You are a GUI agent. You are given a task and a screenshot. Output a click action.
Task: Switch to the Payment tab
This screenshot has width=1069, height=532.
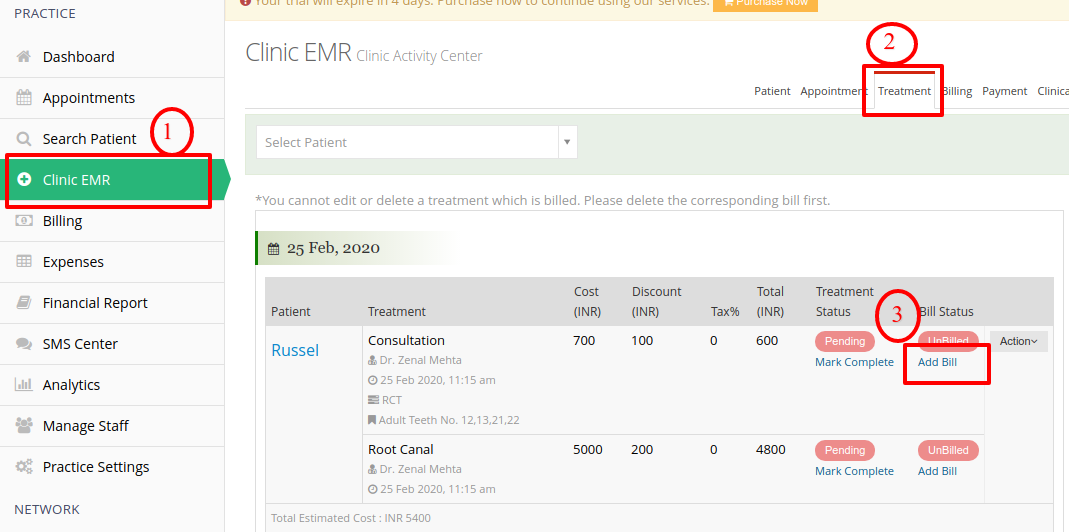tap(1004, 91)
